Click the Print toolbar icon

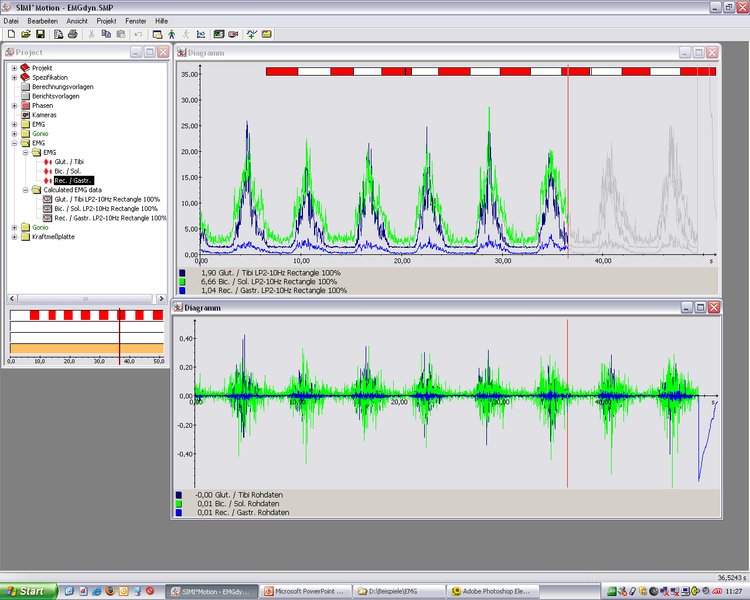click(72, 34)
